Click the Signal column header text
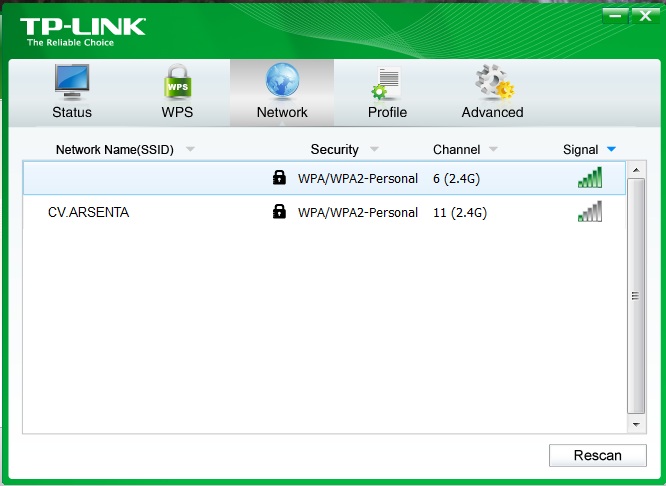666x486 pixels. point(580,150)
